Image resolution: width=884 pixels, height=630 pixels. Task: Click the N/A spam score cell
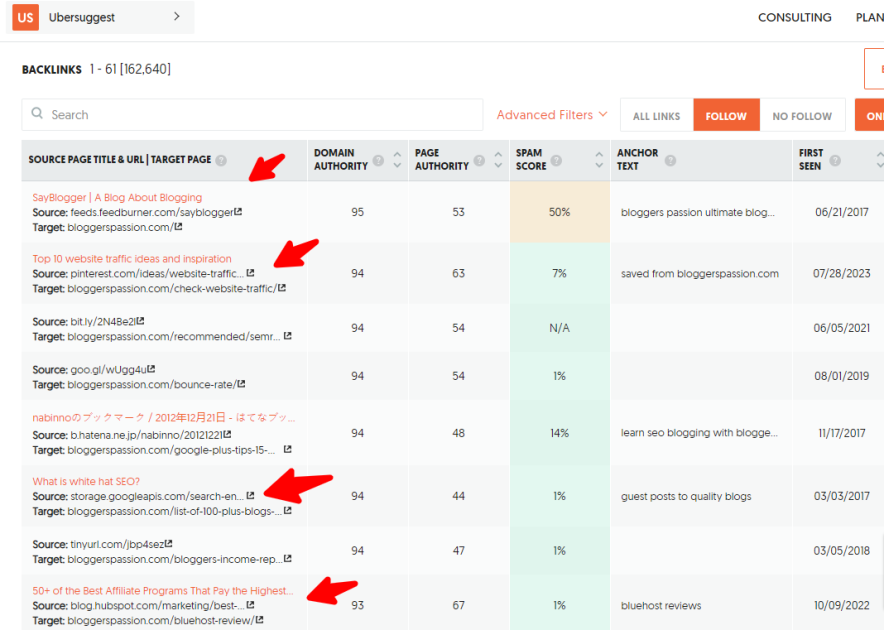(560, 328)
